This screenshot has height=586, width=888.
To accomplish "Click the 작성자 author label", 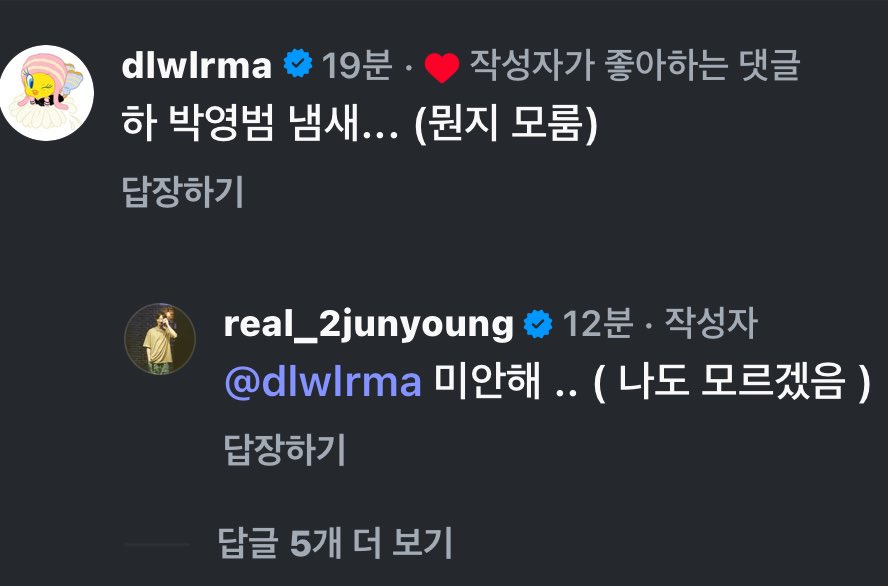I will point(711,323).
